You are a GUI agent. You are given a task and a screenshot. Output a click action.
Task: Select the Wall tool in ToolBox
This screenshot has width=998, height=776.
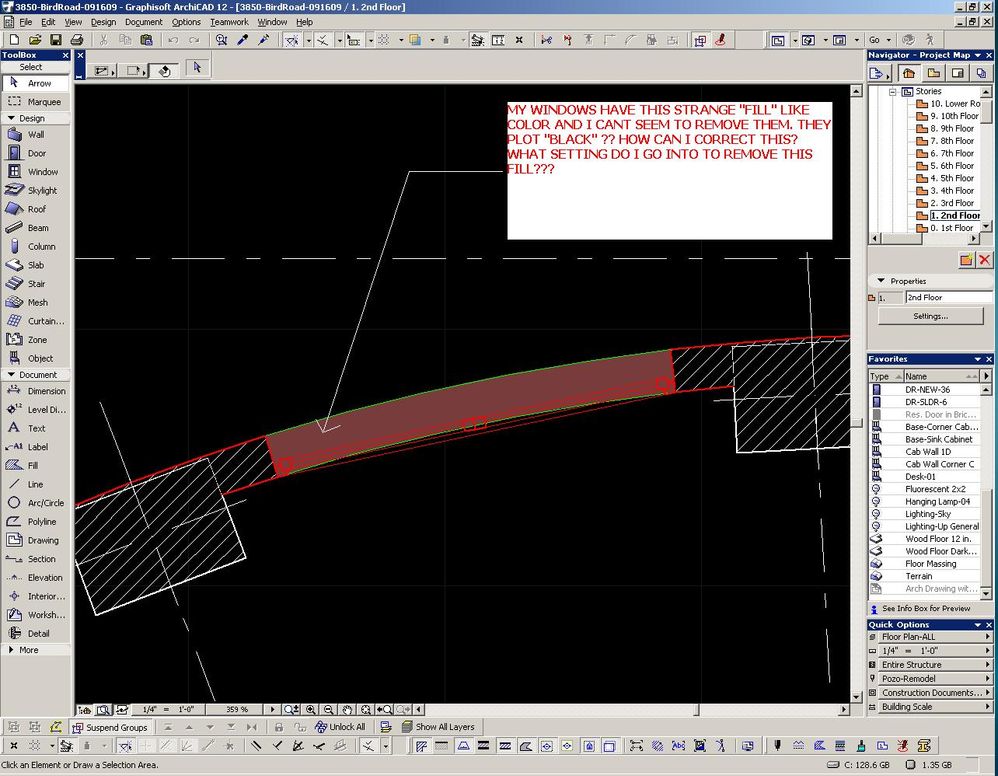pyautogui.click(x=35, y=134)
